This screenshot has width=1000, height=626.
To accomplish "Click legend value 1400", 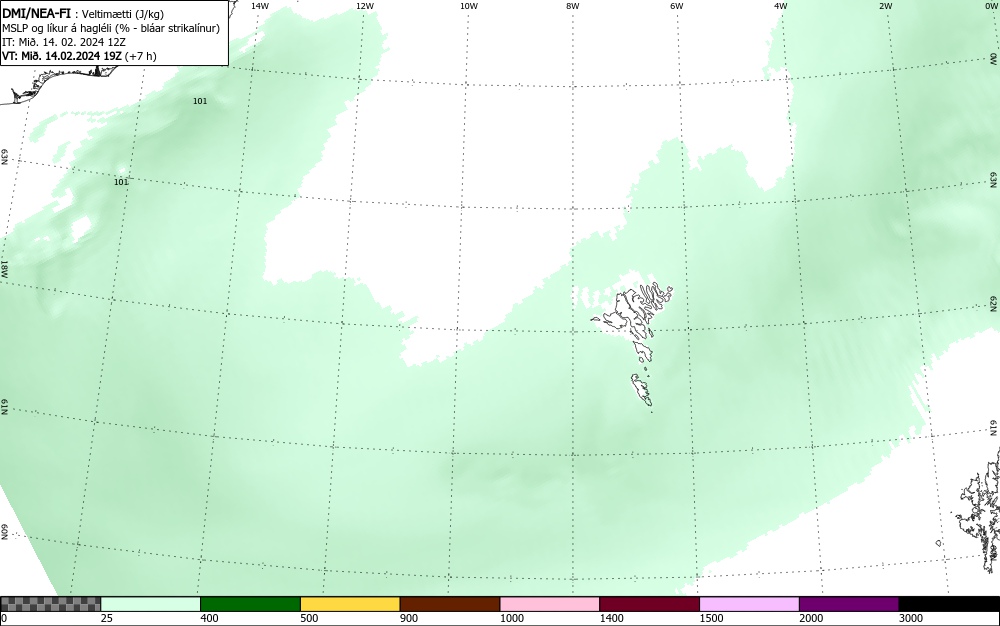I will 611,618.
